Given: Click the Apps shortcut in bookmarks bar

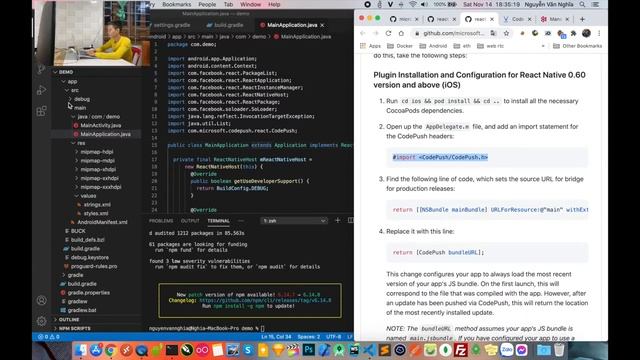Looking at the screenshot, I should tap(370, 46).
